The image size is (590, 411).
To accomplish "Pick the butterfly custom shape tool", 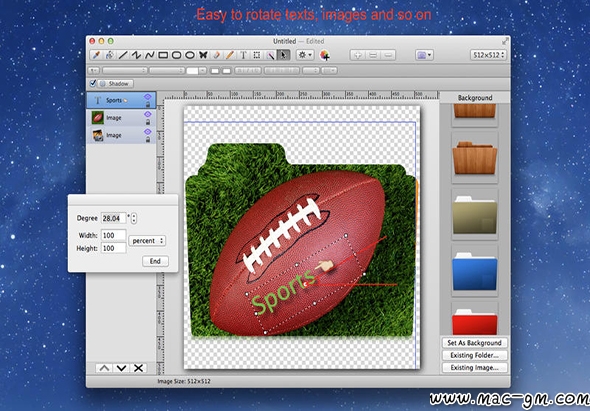I will (x=203, y=55).
